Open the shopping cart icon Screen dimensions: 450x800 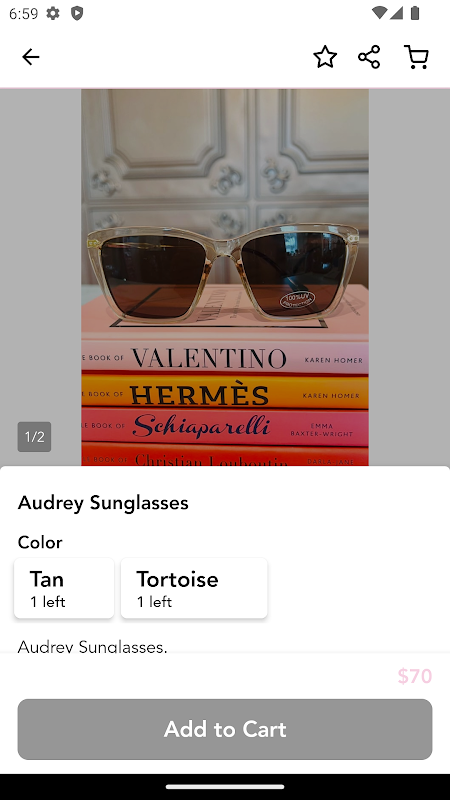[416, 57]
